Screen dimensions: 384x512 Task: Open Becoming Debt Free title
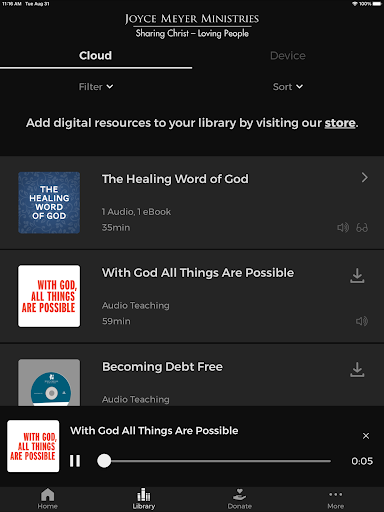click(162, 367)
